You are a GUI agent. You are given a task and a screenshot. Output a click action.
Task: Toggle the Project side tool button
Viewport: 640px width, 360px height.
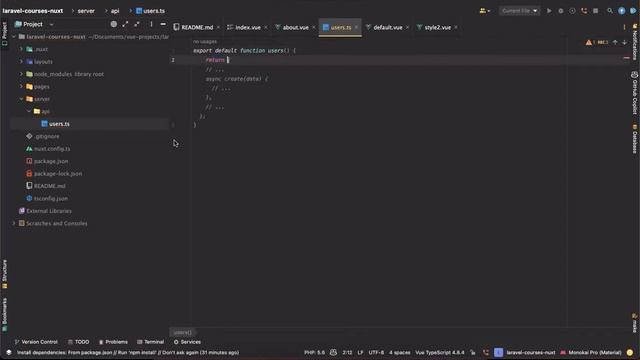tap(4, 34)
